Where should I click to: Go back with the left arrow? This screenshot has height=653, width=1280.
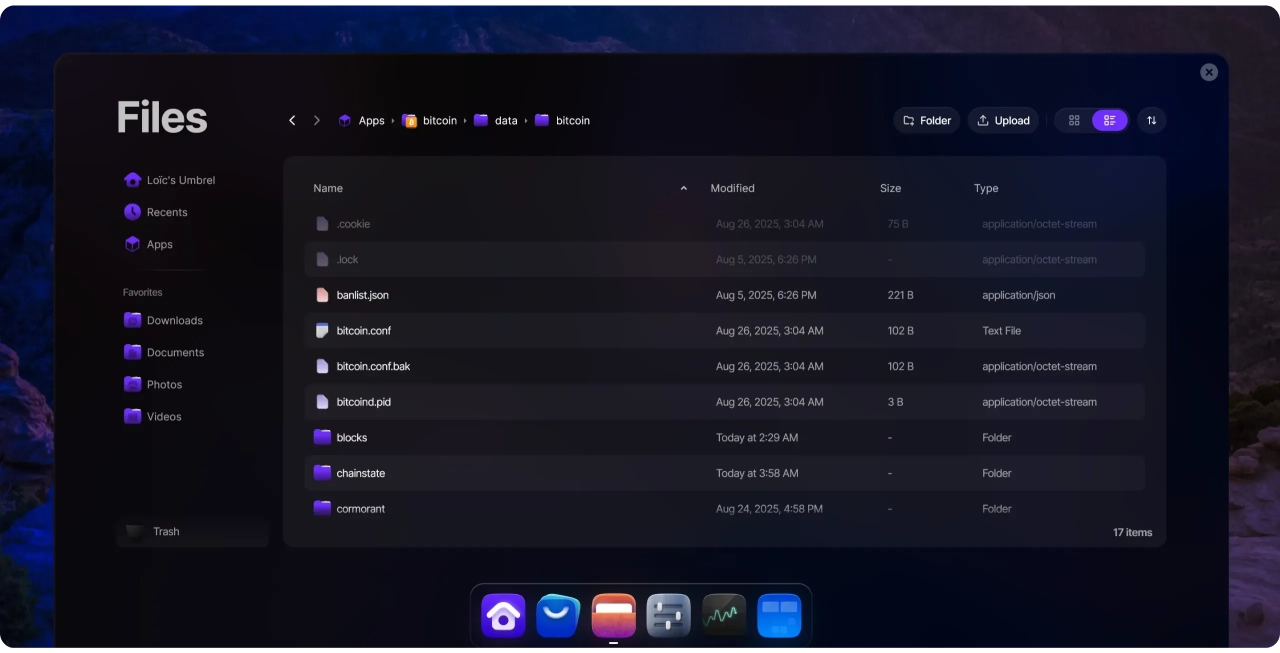click(x=292, y=120)
